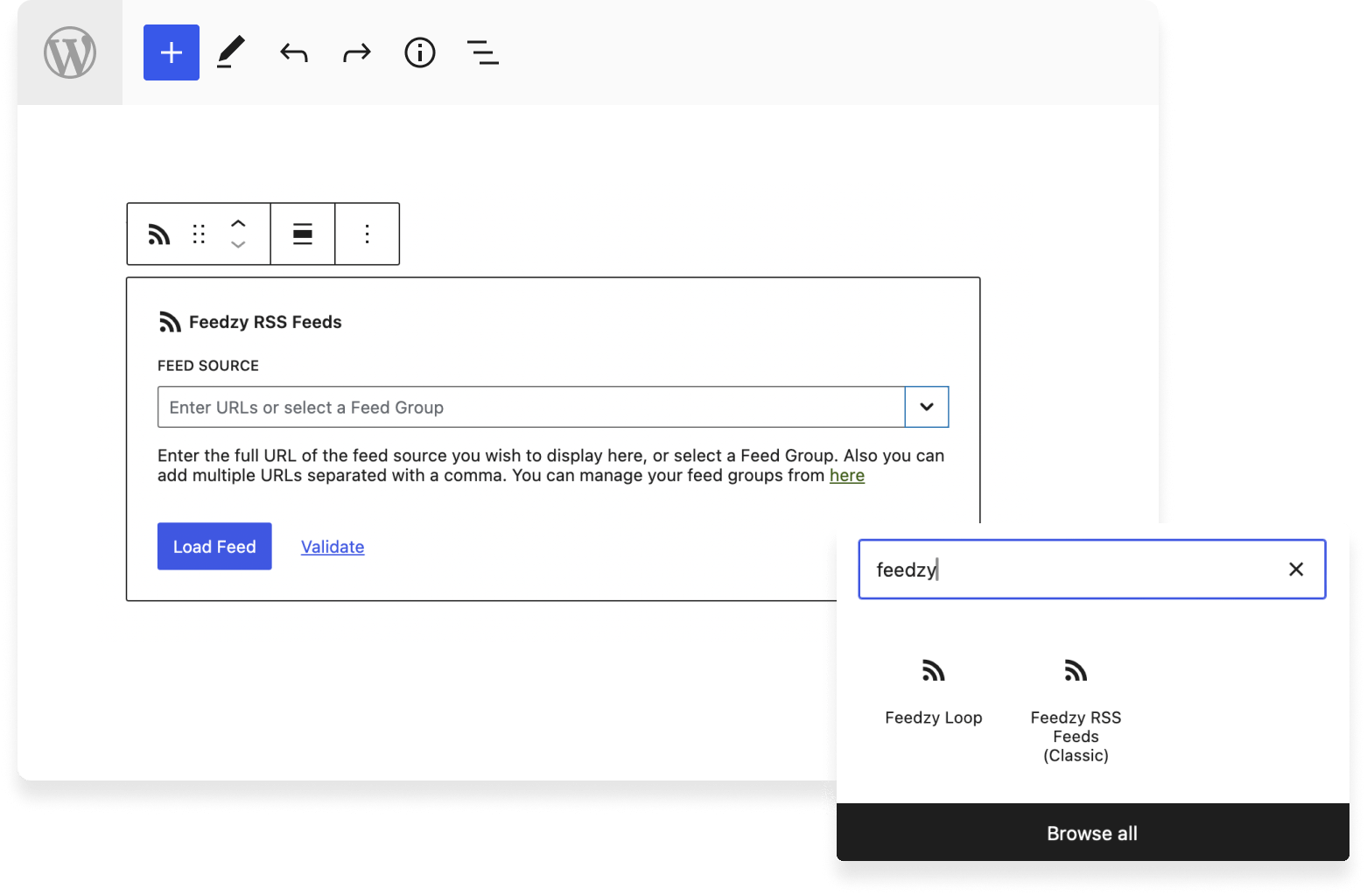This screenshot has width=1367, height=896.
Task: Move the block down with arrow
Action: 238,245
